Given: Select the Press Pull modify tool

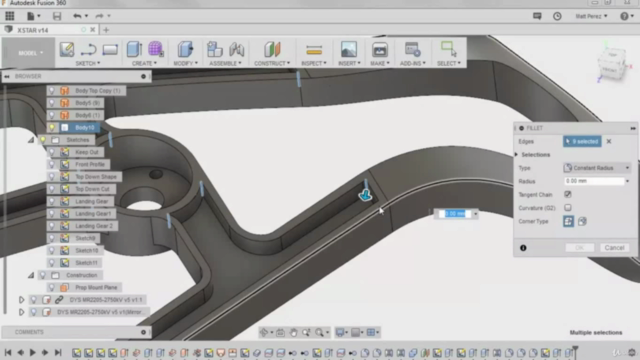Looking at the screenshot, I should pyautogui.click(x=185, y=49).
